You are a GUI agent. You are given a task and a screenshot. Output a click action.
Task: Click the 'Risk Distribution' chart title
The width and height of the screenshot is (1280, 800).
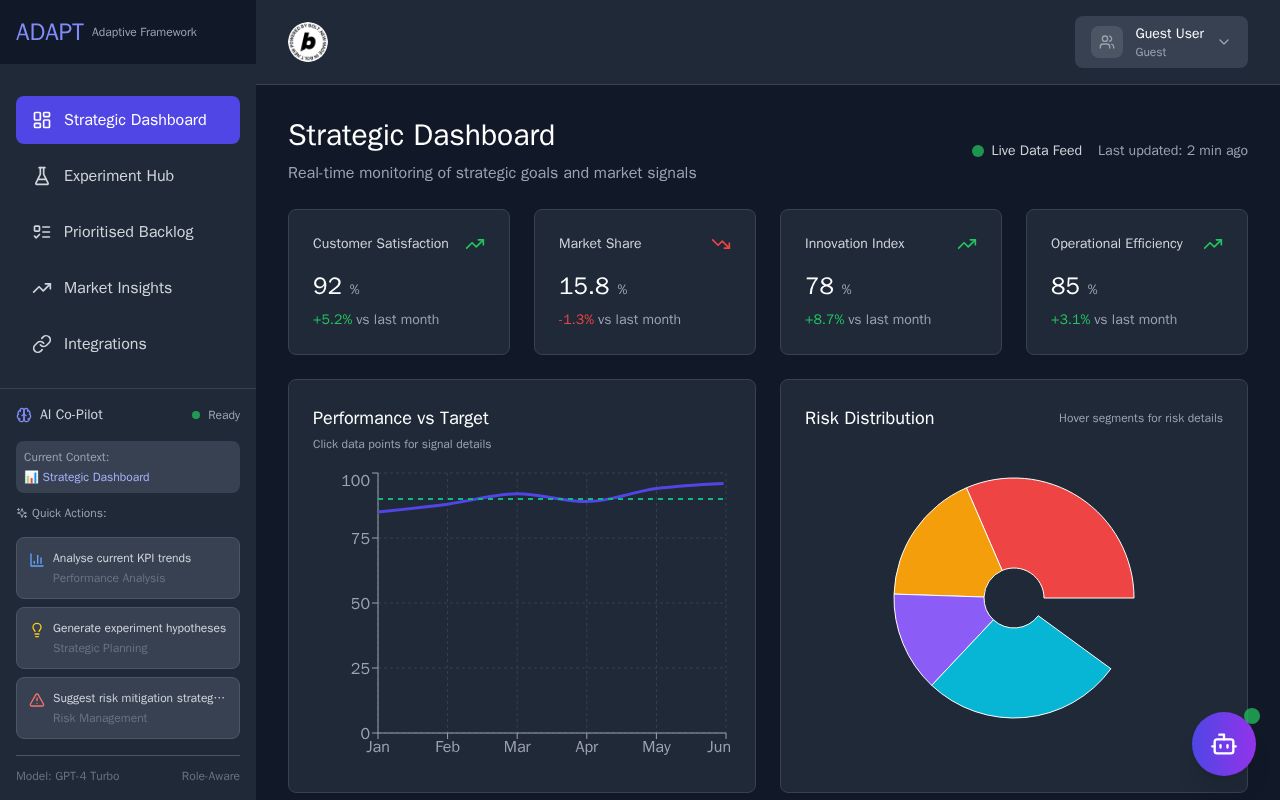pyautogui.click(x=869, y=418)
